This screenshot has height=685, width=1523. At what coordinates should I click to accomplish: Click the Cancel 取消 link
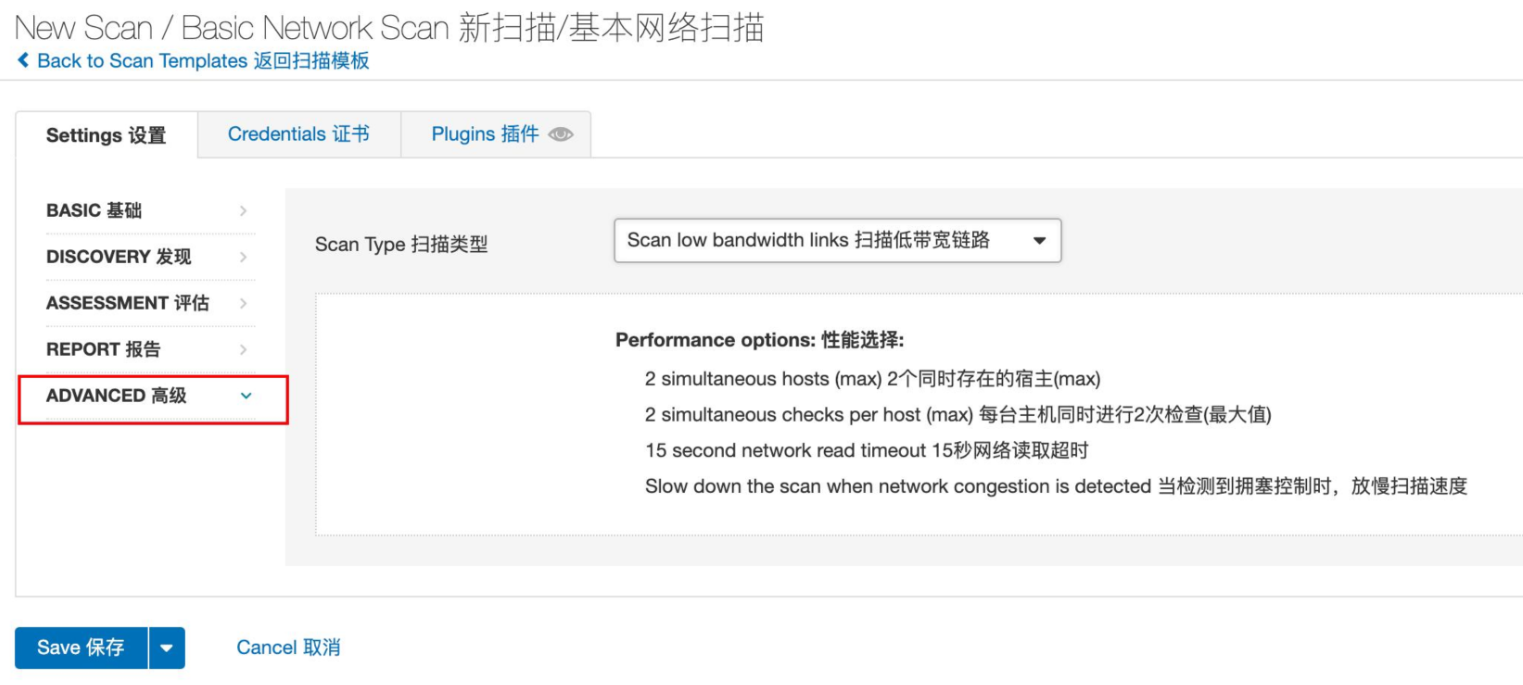click(288, 648)
